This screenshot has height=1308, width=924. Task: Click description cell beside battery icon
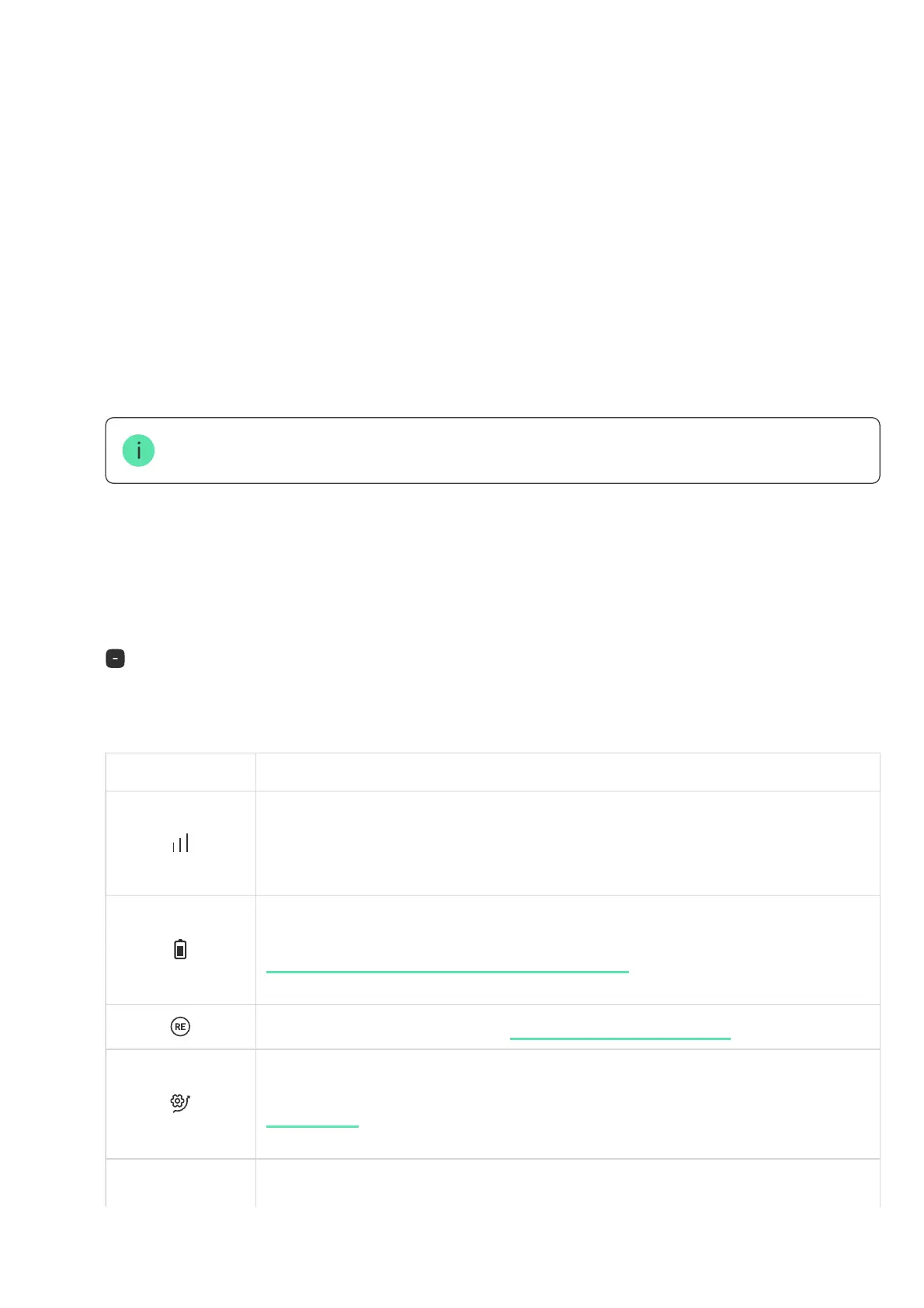[x=568, y=949]
